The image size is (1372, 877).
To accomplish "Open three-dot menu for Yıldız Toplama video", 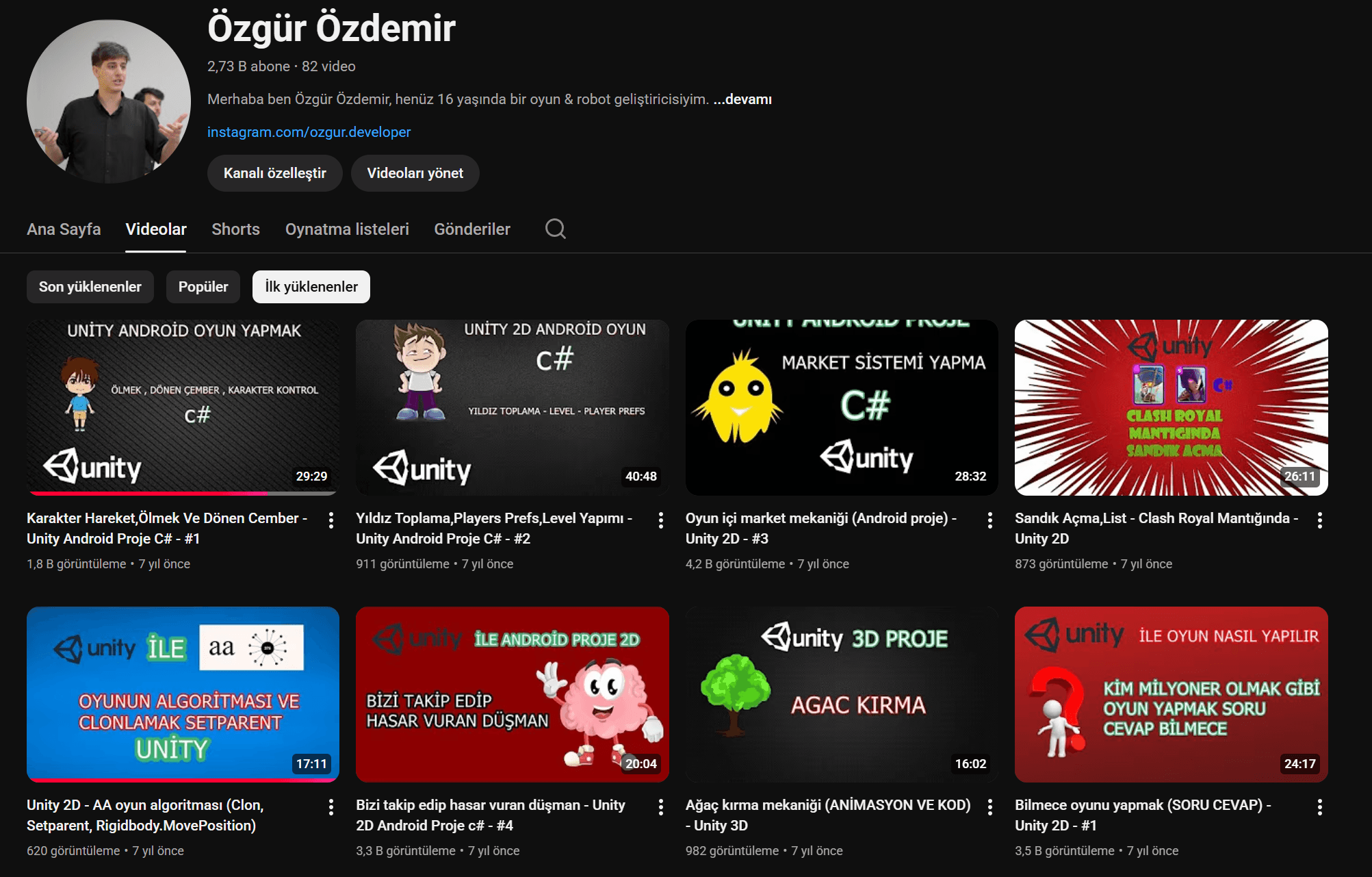I will (x=660, y=520).
